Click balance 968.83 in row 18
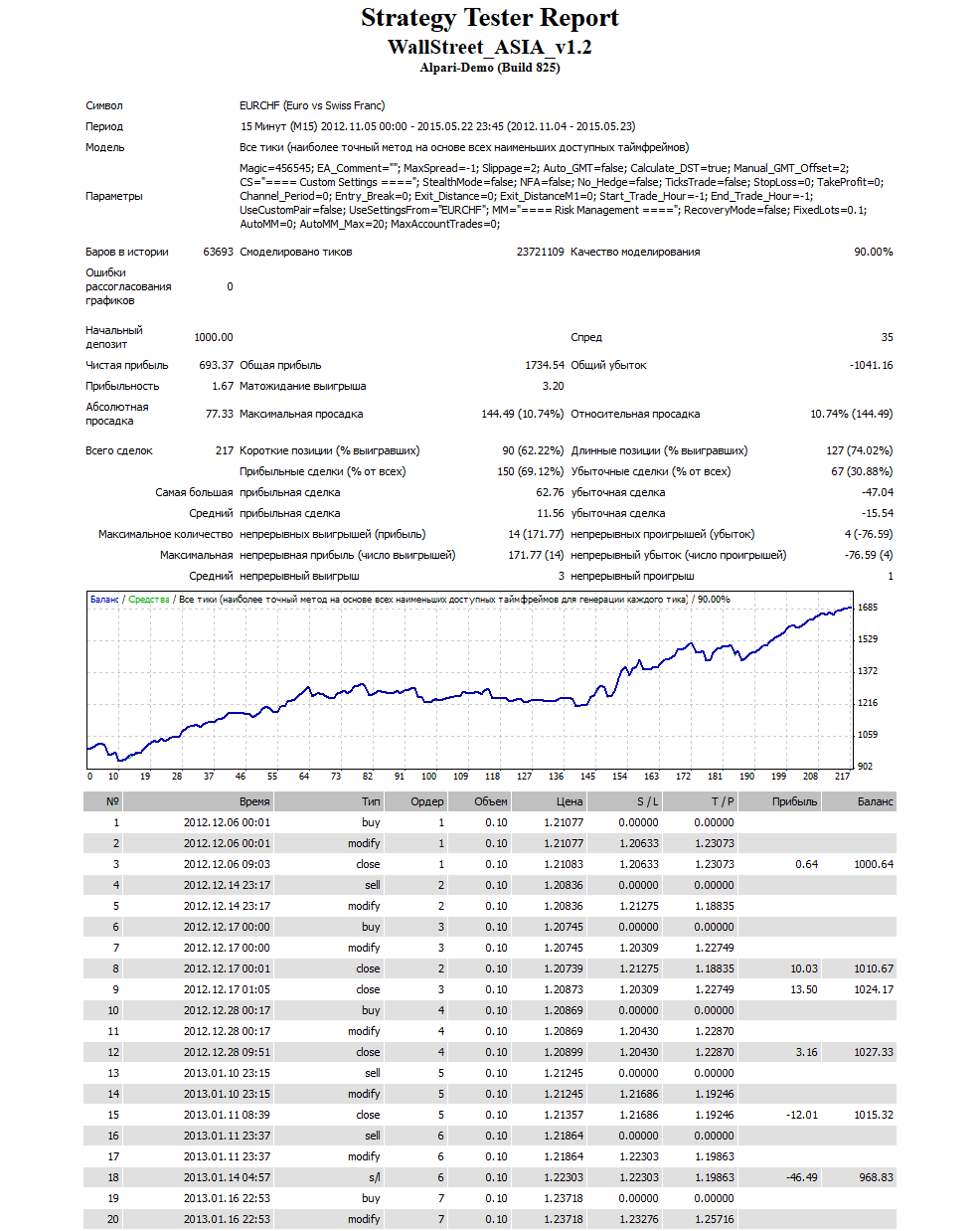 point(877,1177)
